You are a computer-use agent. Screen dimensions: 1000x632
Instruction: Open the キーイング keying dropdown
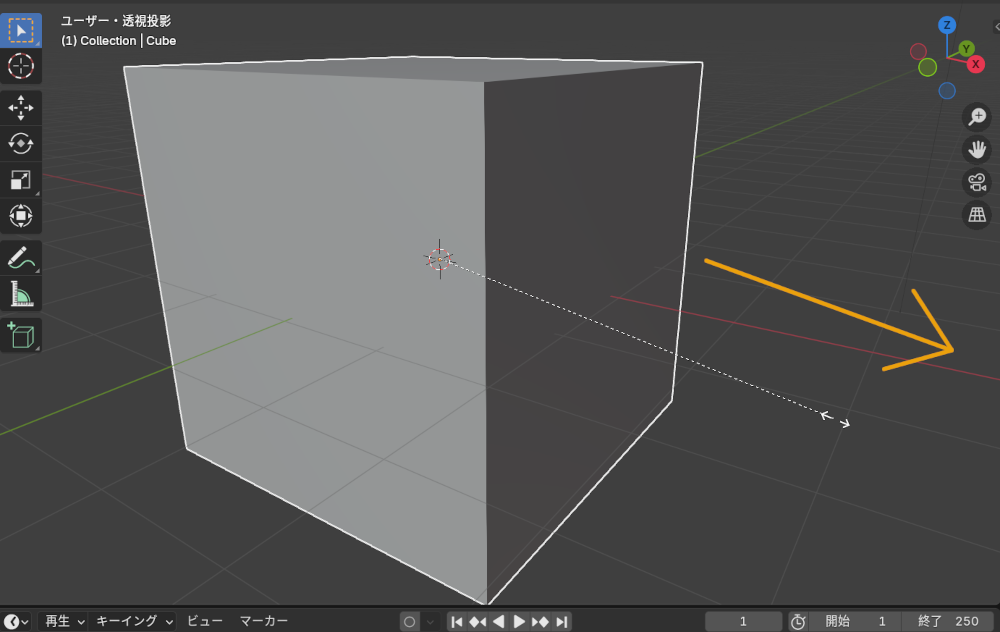(133, 621)
